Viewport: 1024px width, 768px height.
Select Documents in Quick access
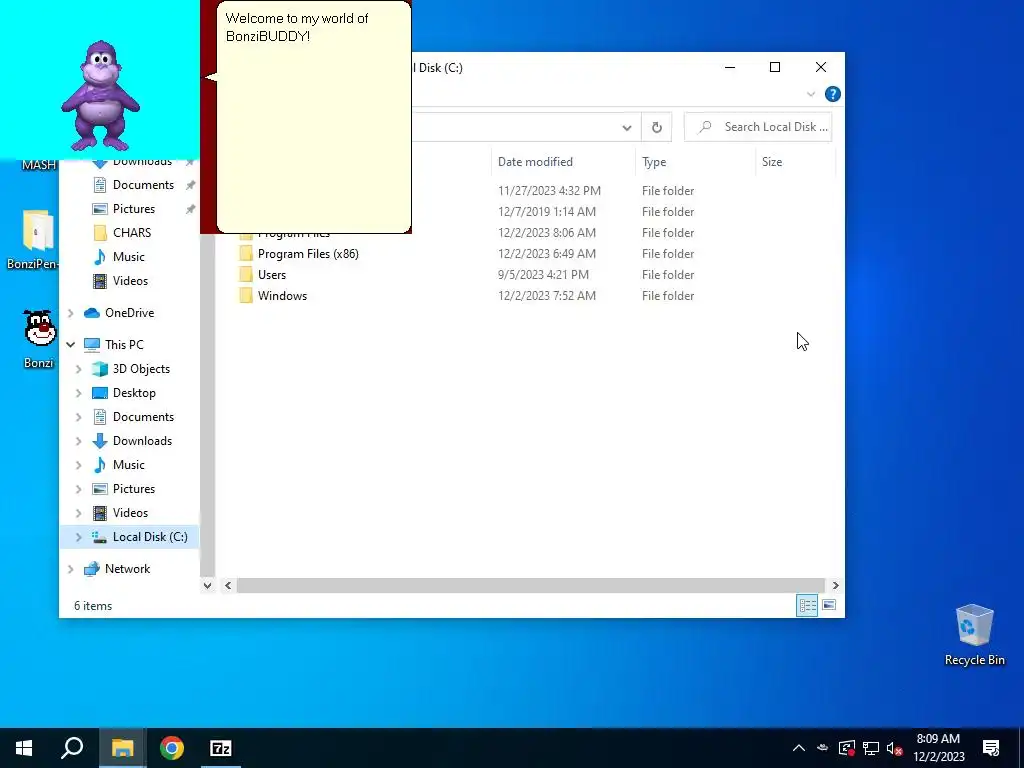coord(143,185)
